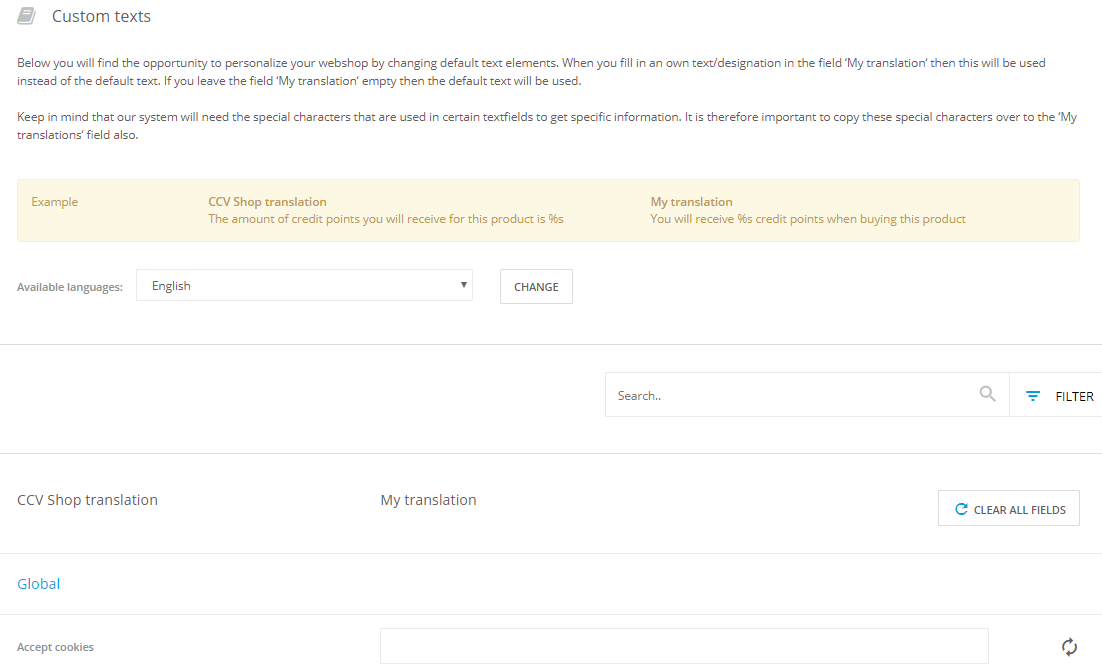1102x670 pixels.
Task: Click the My translation column header
Action: [x=428, y=500]
